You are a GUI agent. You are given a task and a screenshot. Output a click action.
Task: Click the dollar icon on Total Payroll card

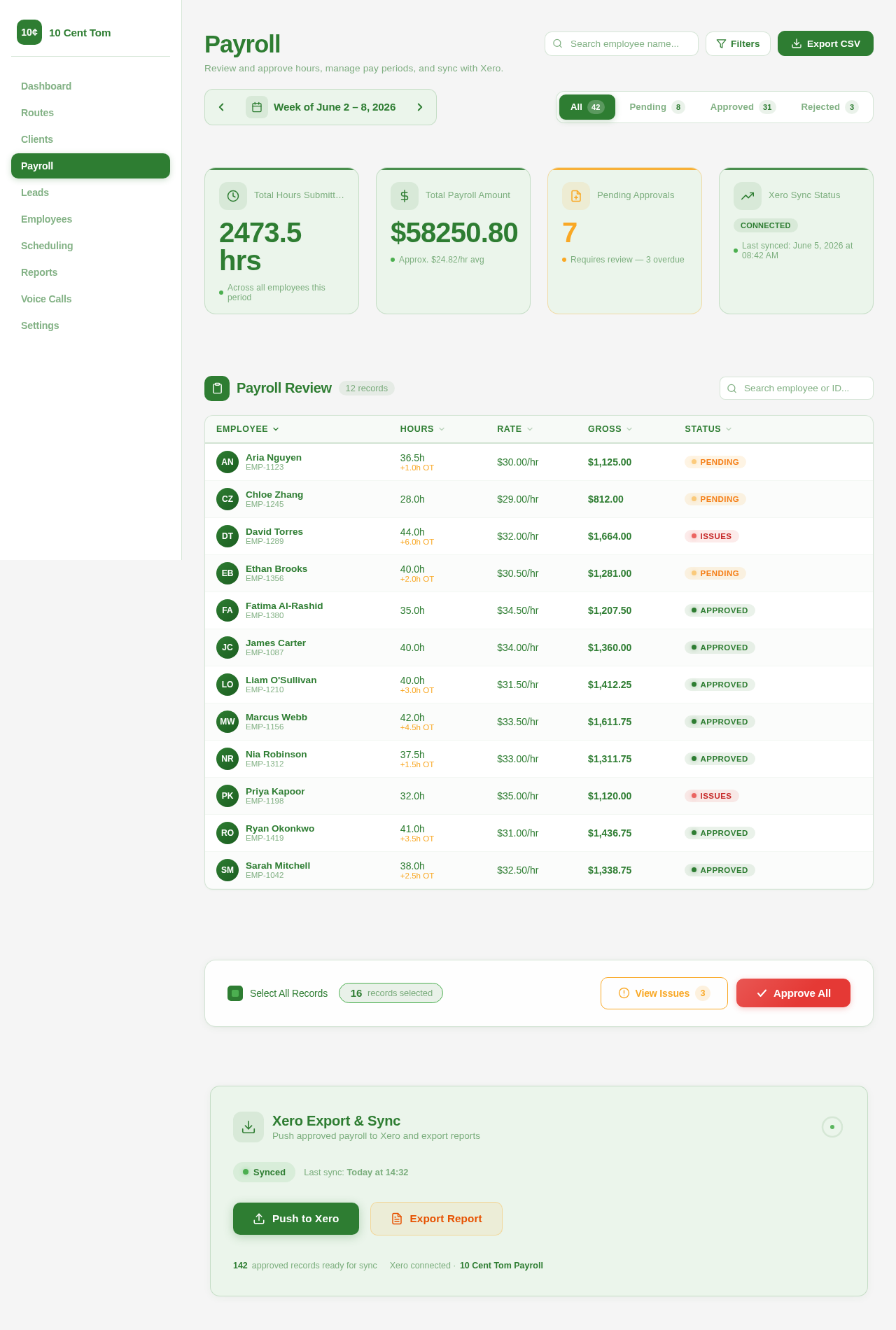coord(405,196)
